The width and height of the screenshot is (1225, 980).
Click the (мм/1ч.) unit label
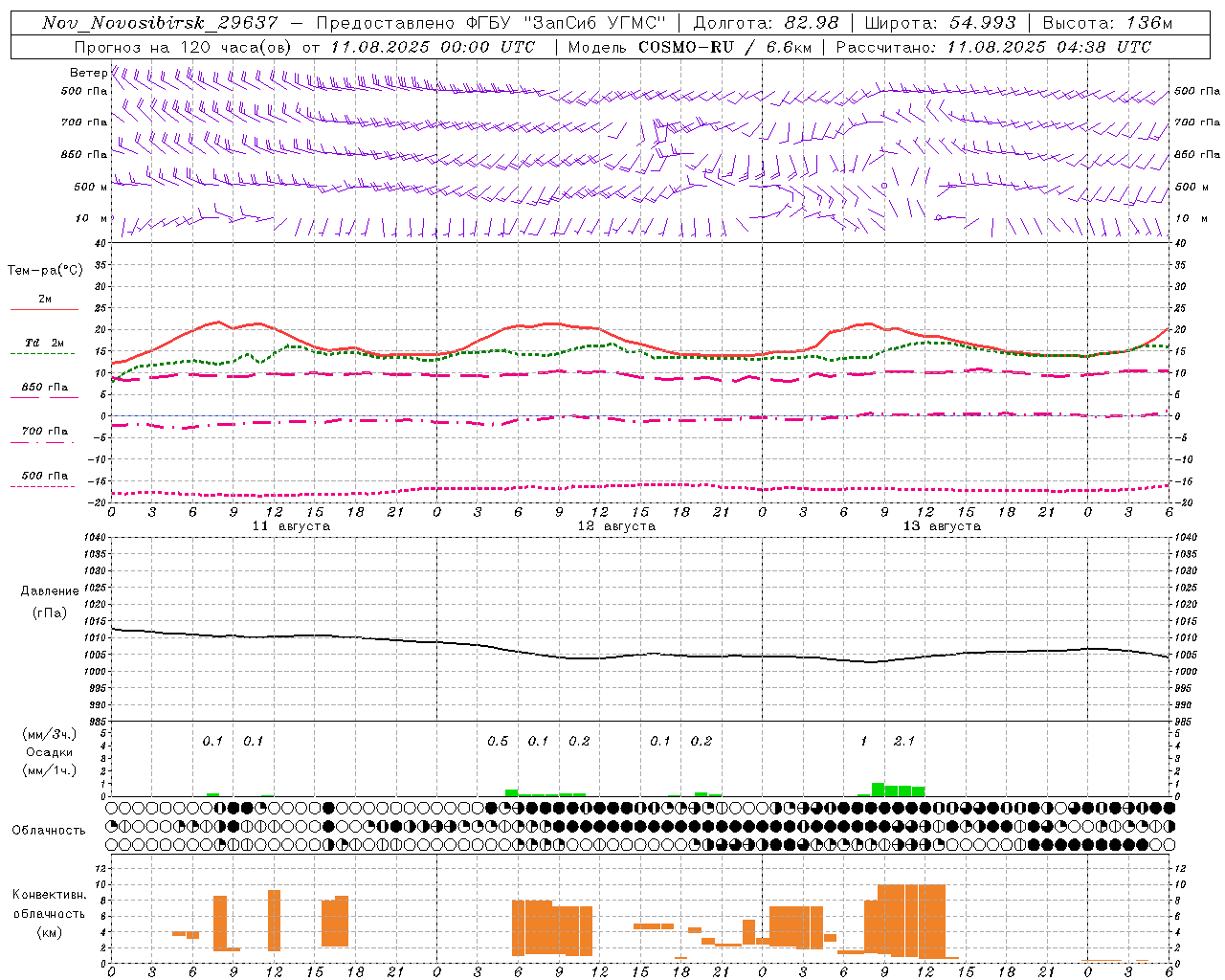tap(49, 770)
